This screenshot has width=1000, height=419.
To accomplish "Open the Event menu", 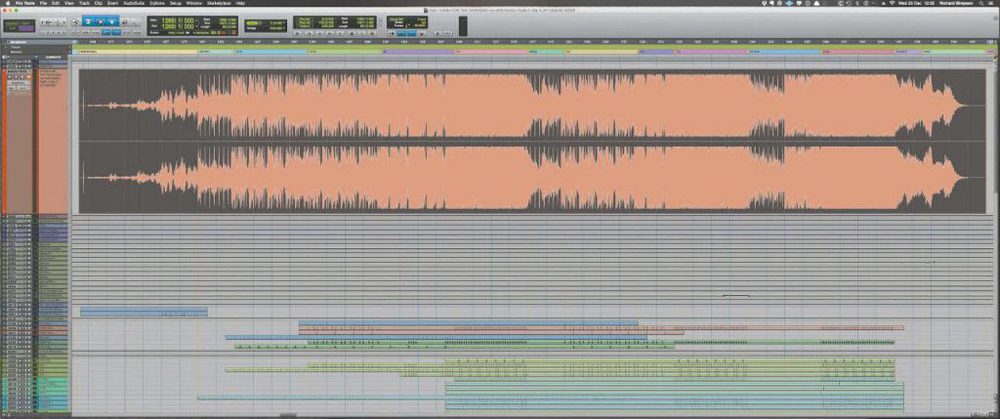I will (x=113, y=3).
